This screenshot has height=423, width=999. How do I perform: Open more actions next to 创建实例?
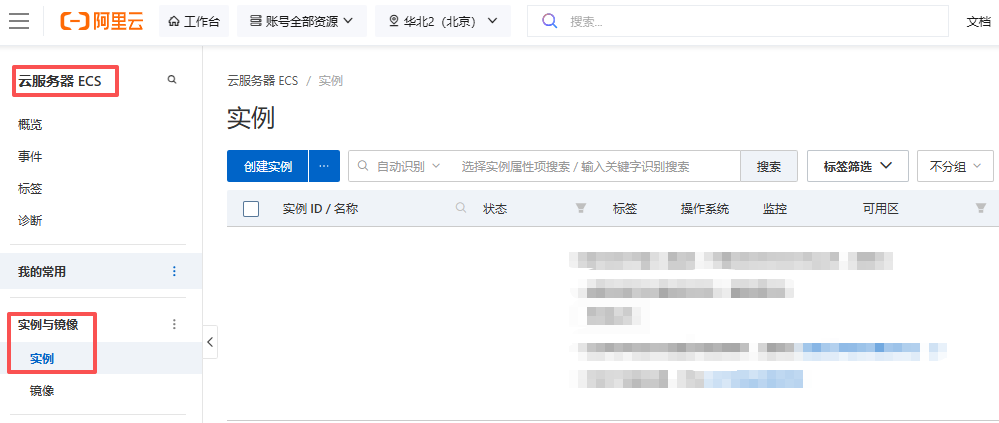point(324,166)
